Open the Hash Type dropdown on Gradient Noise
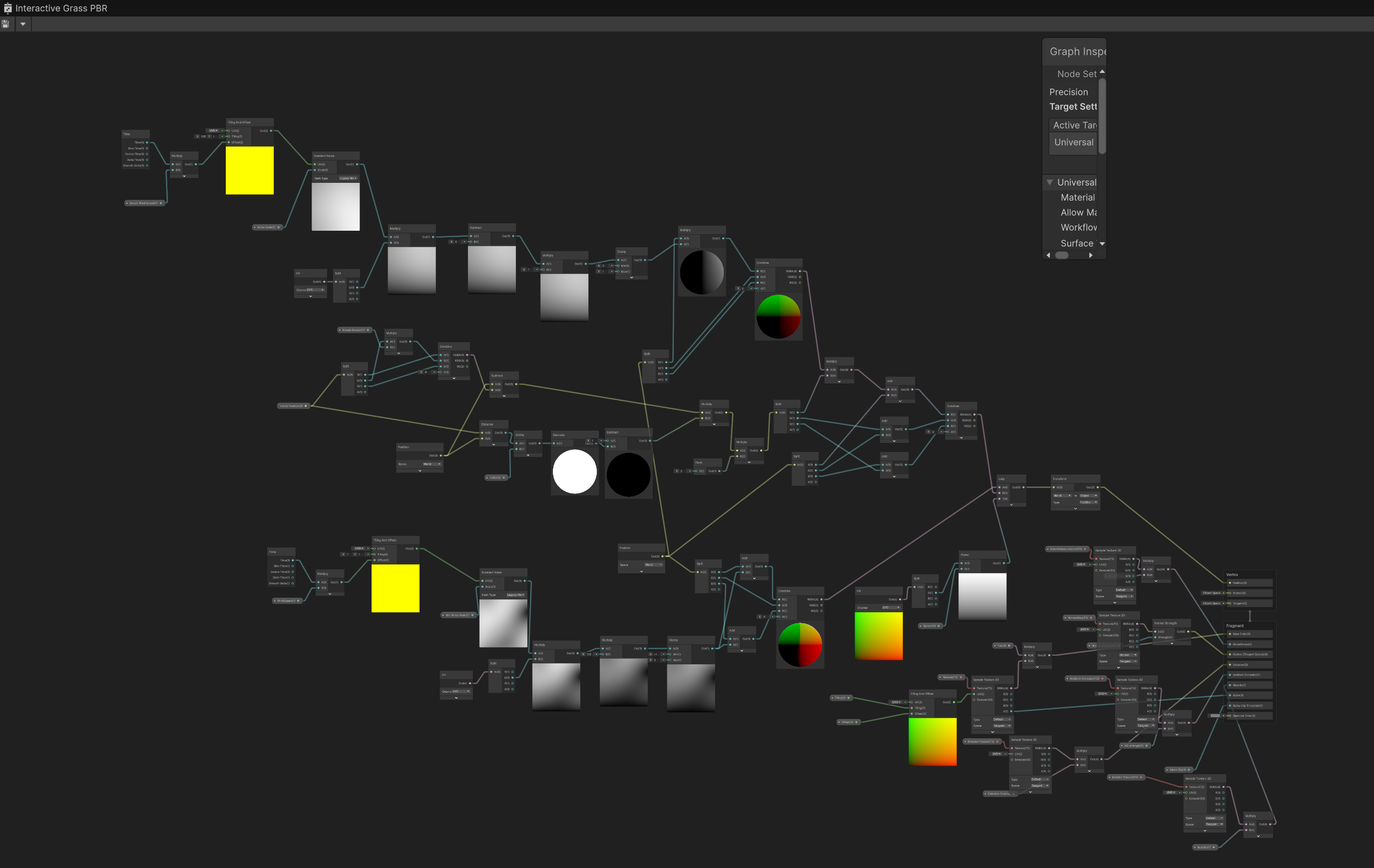This screenshot has height=868, width=1374. coord(349,178)
